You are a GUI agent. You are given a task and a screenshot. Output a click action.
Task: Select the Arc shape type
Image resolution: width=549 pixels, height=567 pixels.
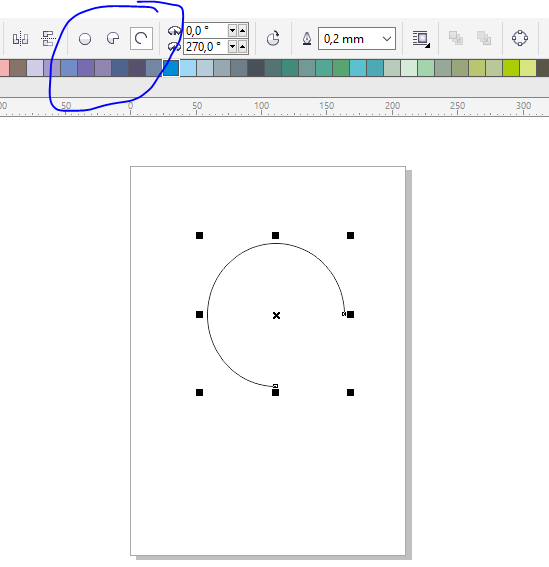click(x=141, y=38)
